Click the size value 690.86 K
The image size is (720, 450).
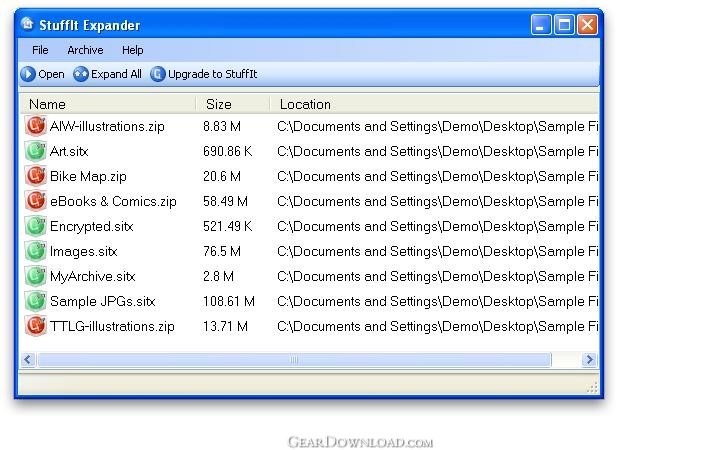[227, 151]
